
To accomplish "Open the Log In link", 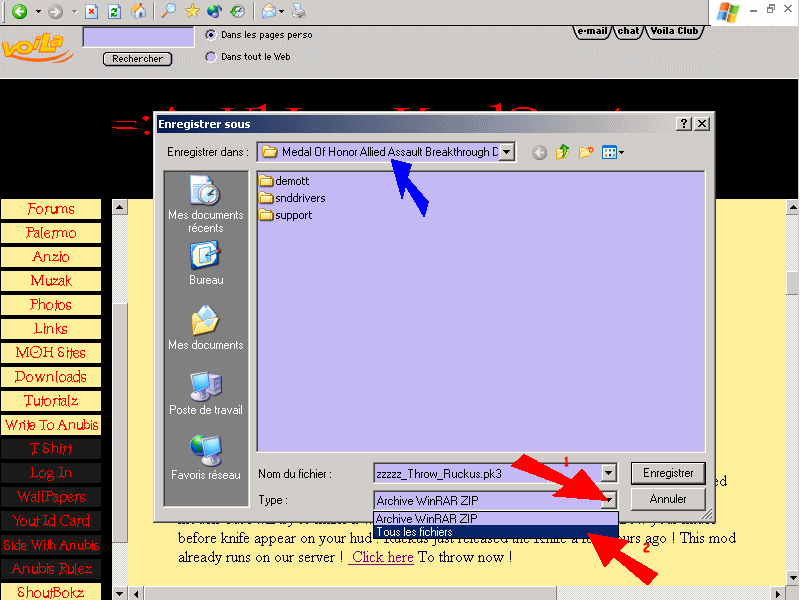I will coord(51,472).
